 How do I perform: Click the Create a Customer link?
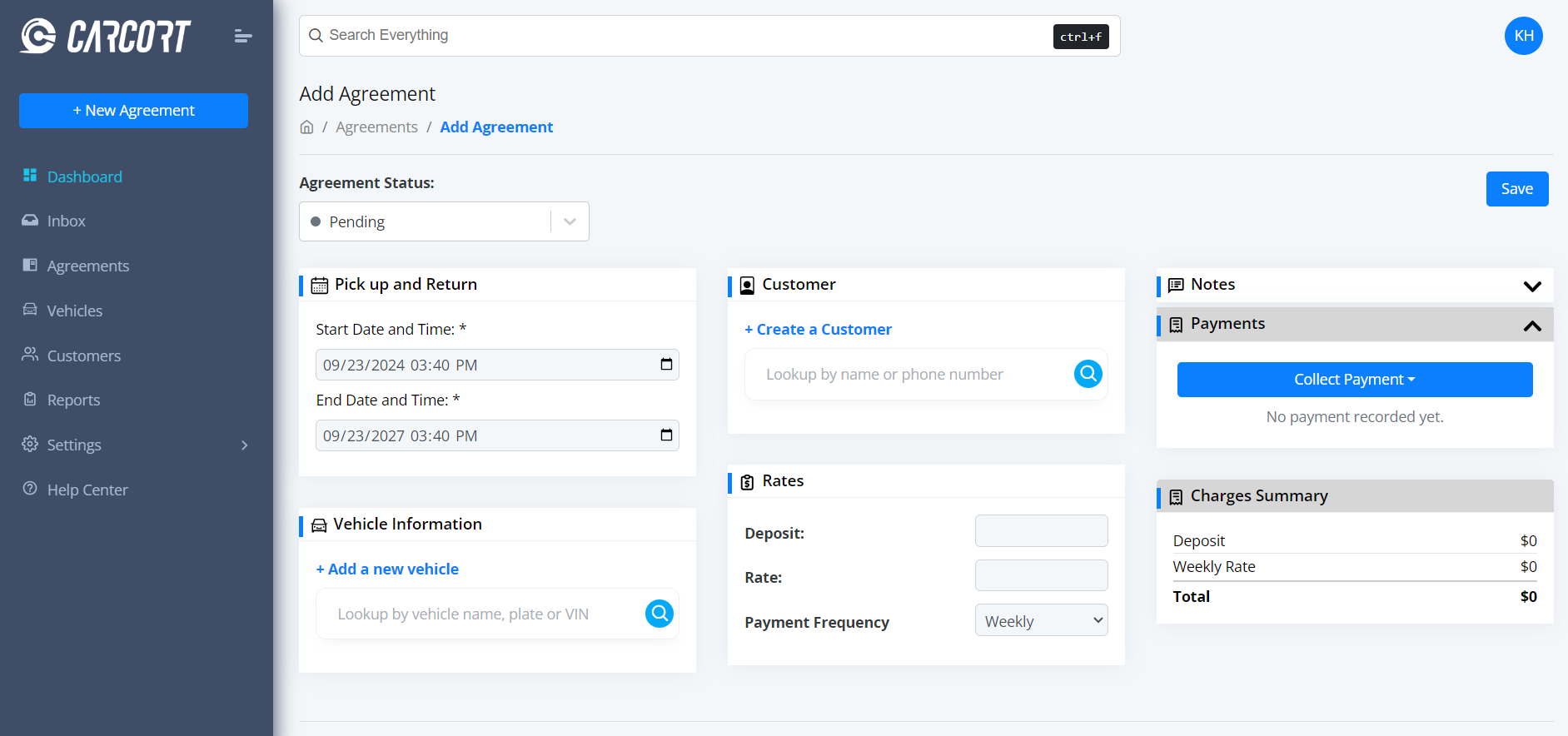pyautogui.click(x=818, y=330)
